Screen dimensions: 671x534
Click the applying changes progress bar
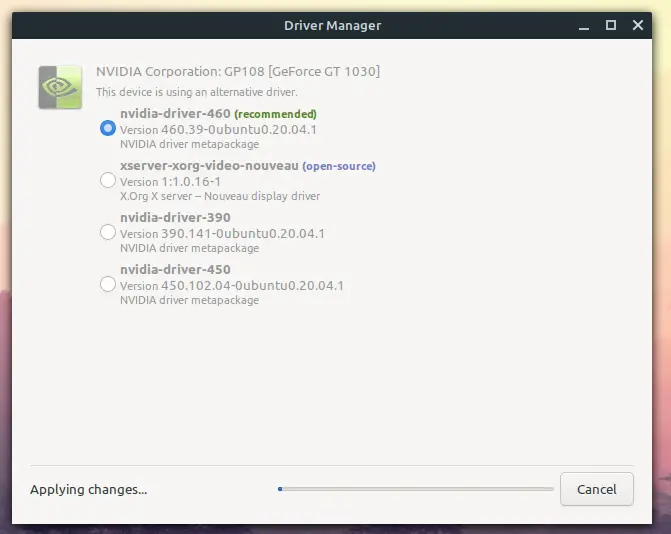416,489
